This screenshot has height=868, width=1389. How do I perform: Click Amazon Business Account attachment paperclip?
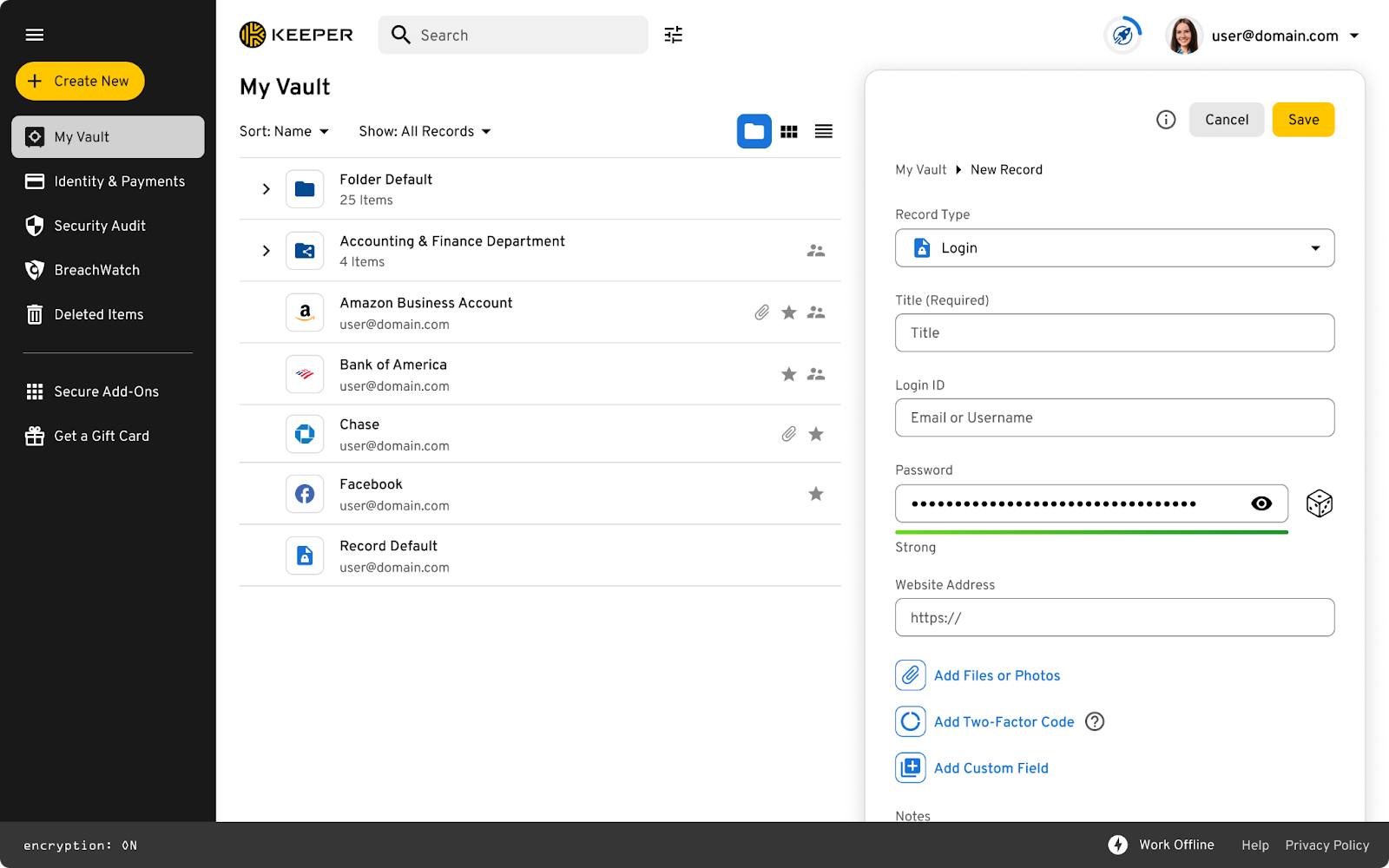[x=761, y=312]
